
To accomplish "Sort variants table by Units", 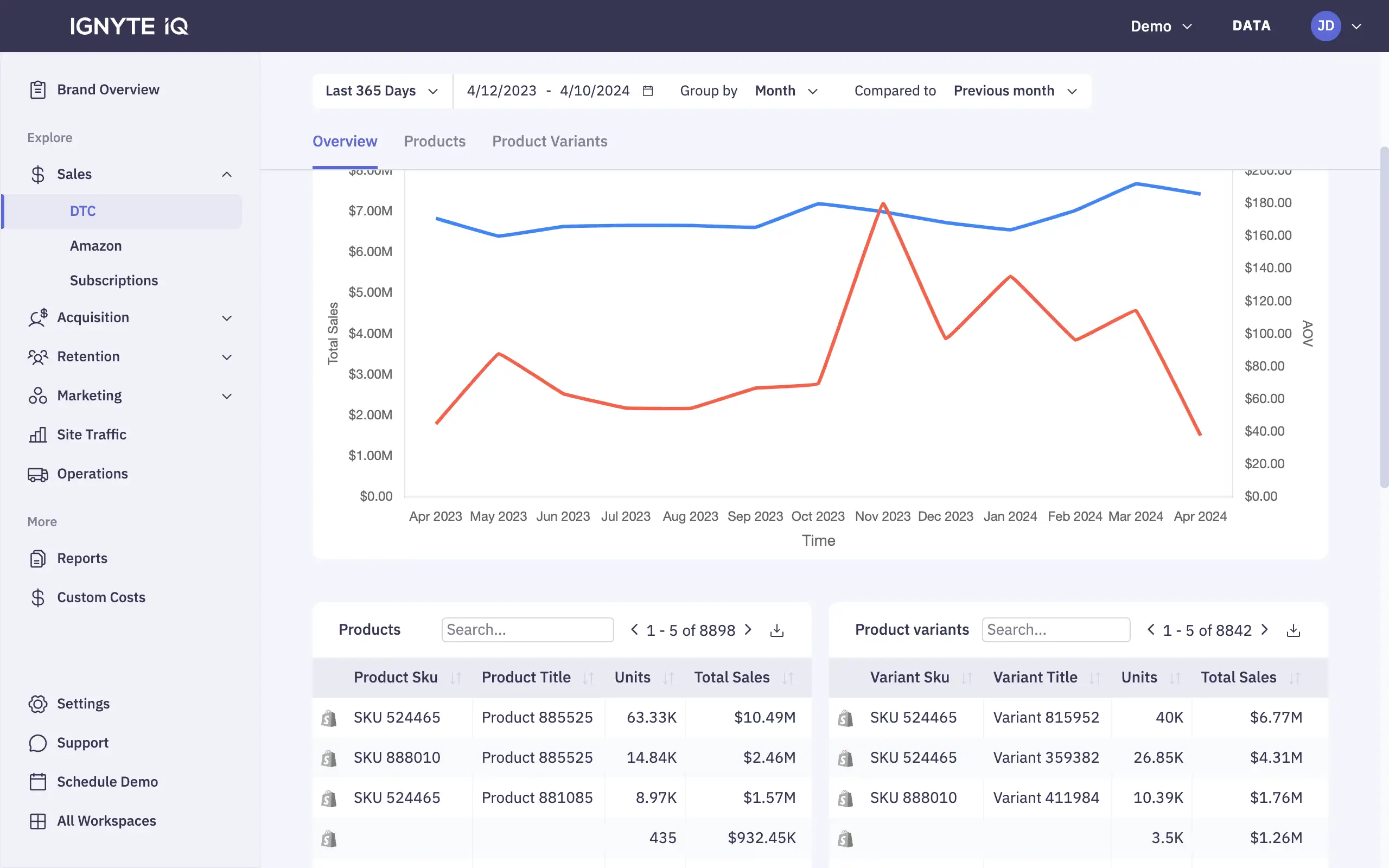I will (1175, 678).
